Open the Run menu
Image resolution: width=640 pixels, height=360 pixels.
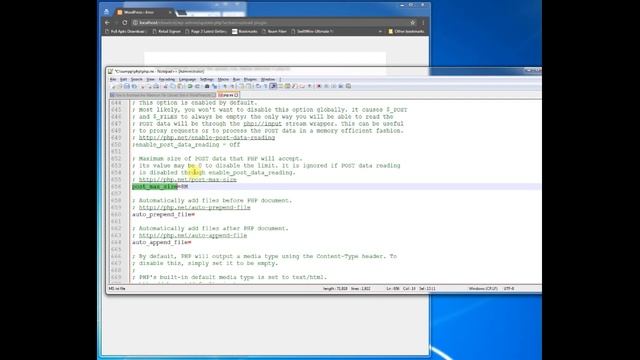(236, 79)
